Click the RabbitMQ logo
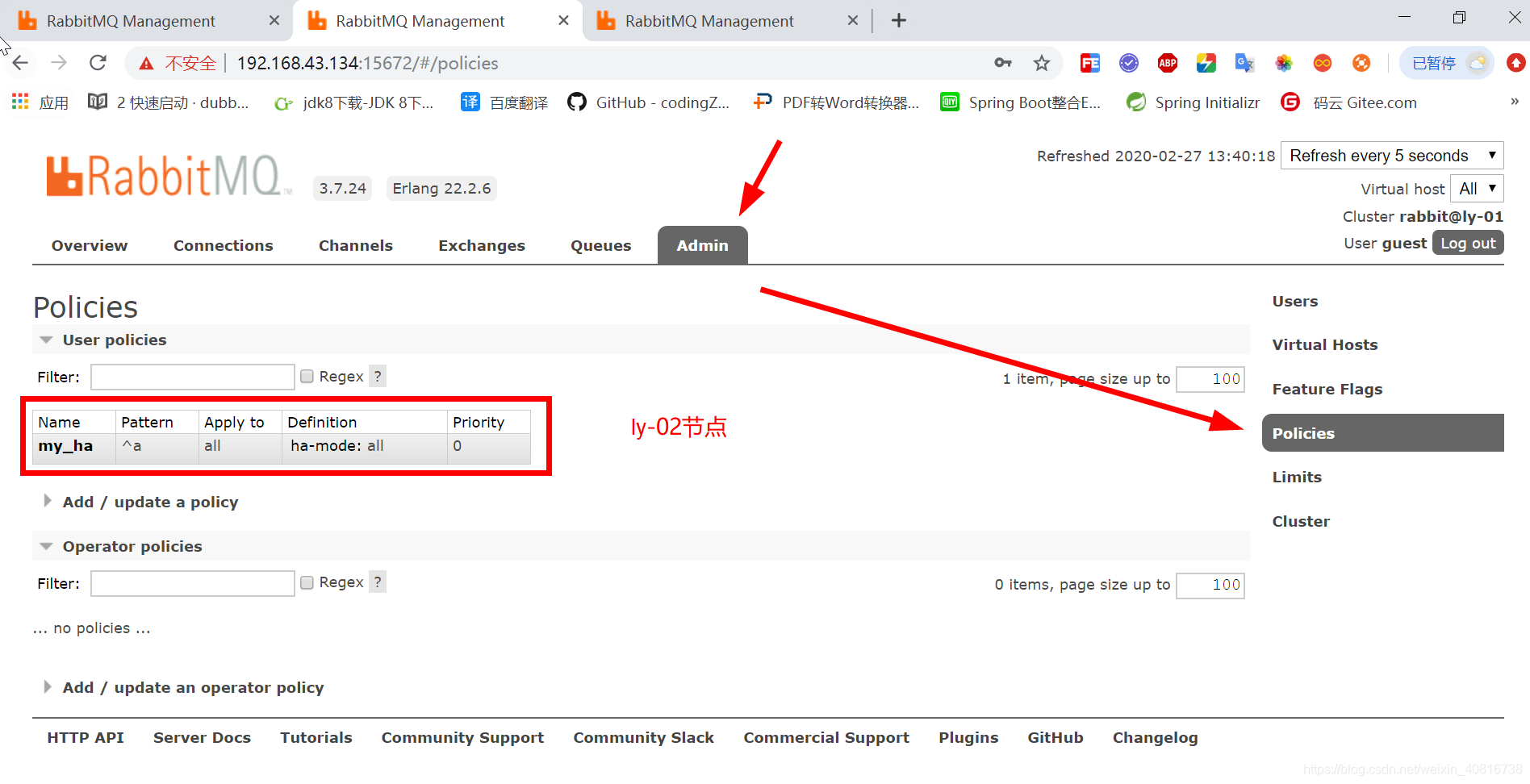 pos(168,176)
